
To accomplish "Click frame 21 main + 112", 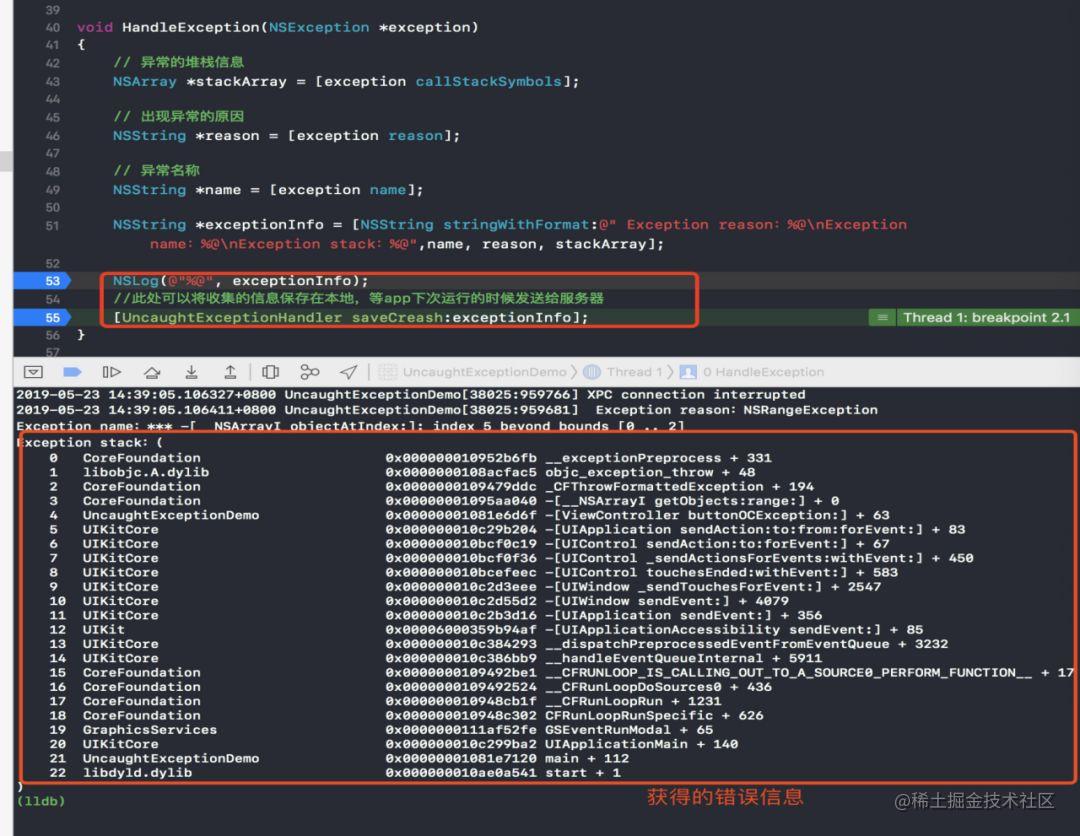I will pyautogui.click(x=339, y=759).
